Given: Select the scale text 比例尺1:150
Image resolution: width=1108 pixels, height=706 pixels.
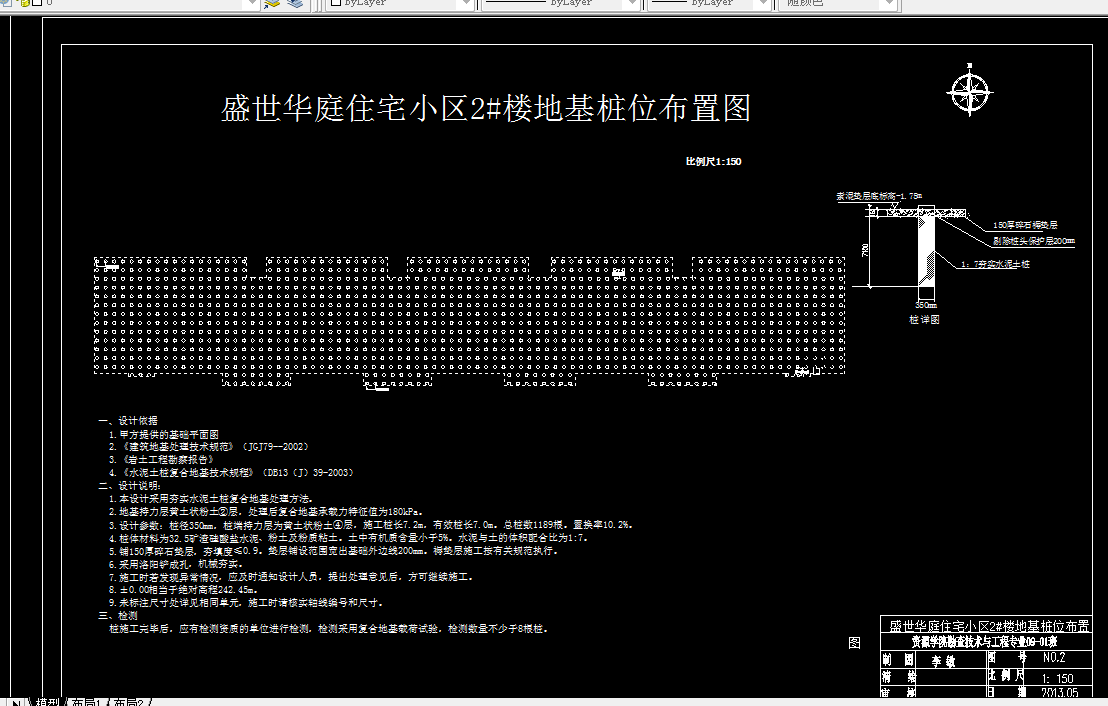Looking at the screenshot, I should tap(713, 162).
